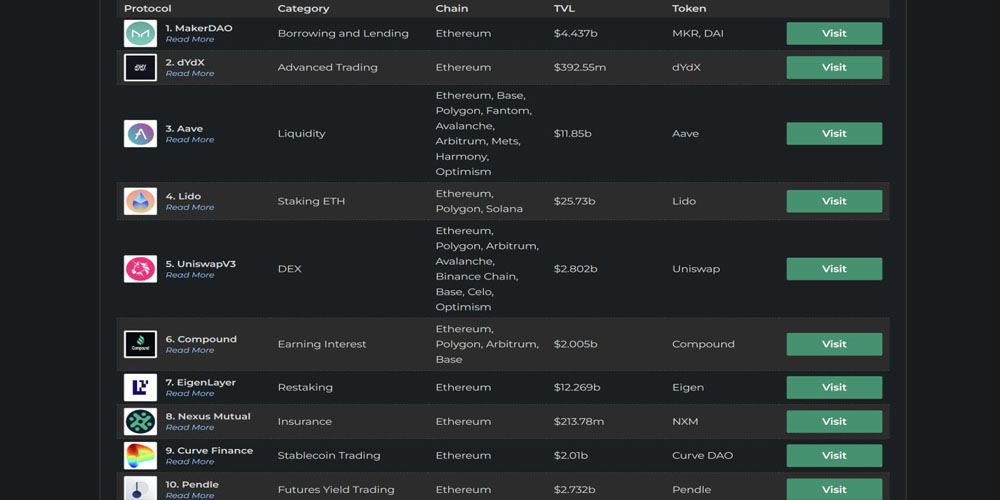This screenshot has width=1000, height=500.
Task: Click the Aave ghost logo icon
Action: (x=140, y=134)
